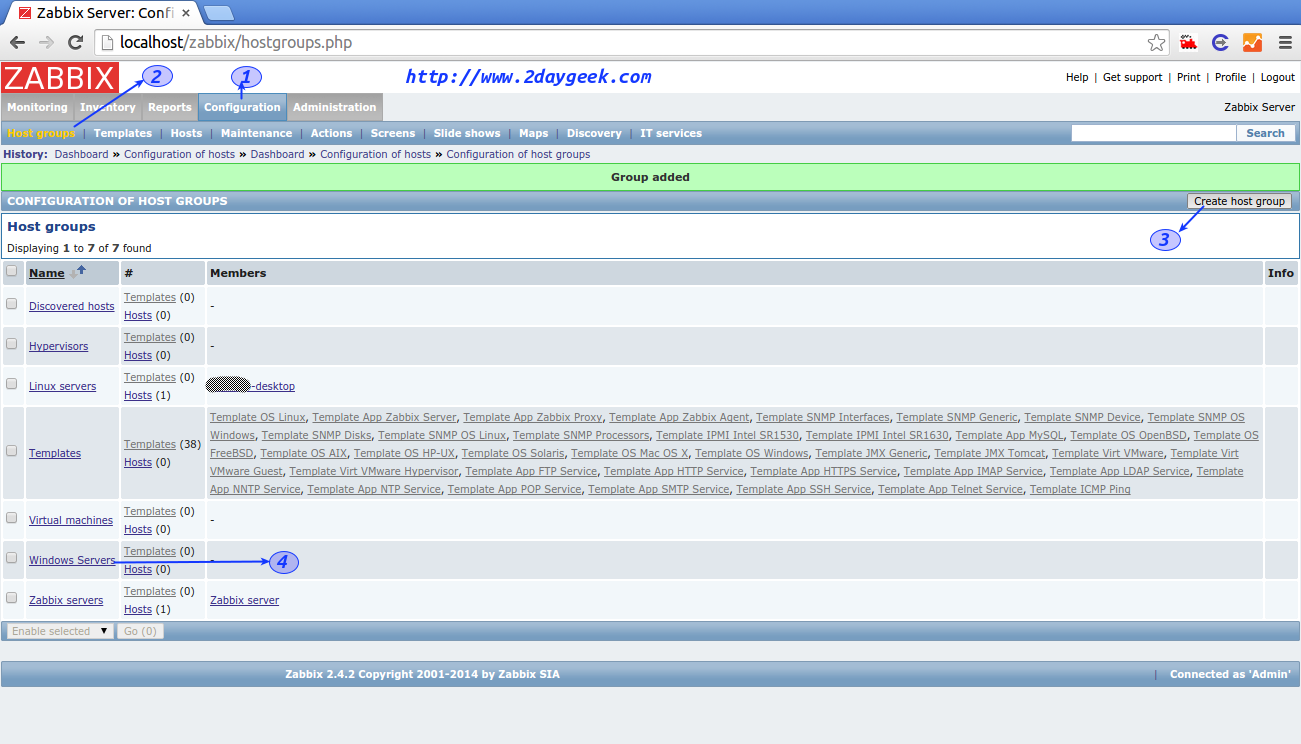This screenshot has height=744, width=1301.
Task: Go back with the browser back arrow
Action: click(x=17, y=42)
